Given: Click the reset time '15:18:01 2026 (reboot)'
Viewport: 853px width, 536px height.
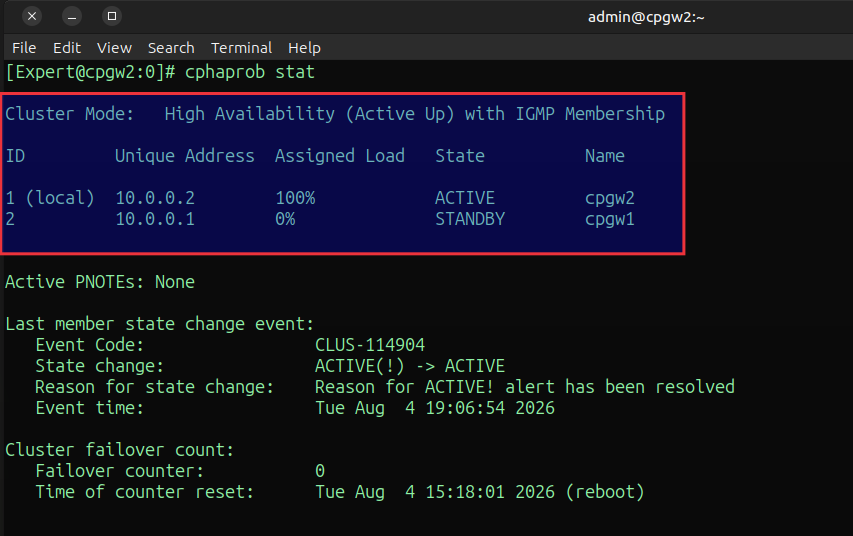Looking at the screenshot, I should click(x=535, y=492).
